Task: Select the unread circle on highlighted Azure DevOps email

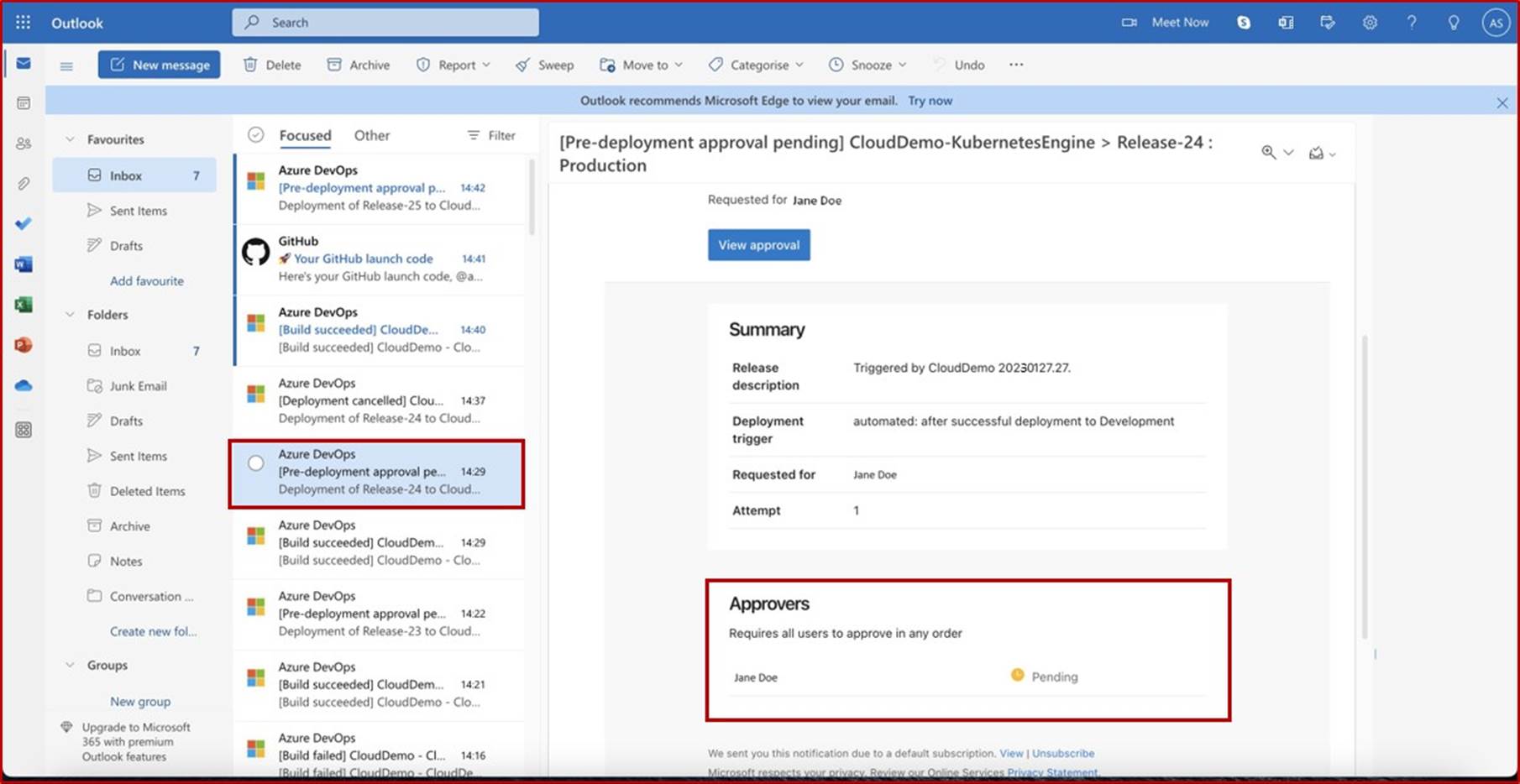Action: point(255,463)
